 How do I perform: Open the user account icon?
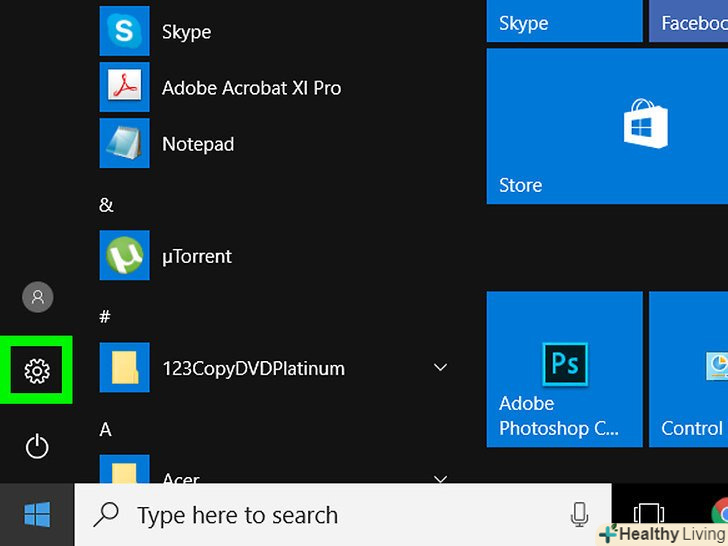click(37, 297)
